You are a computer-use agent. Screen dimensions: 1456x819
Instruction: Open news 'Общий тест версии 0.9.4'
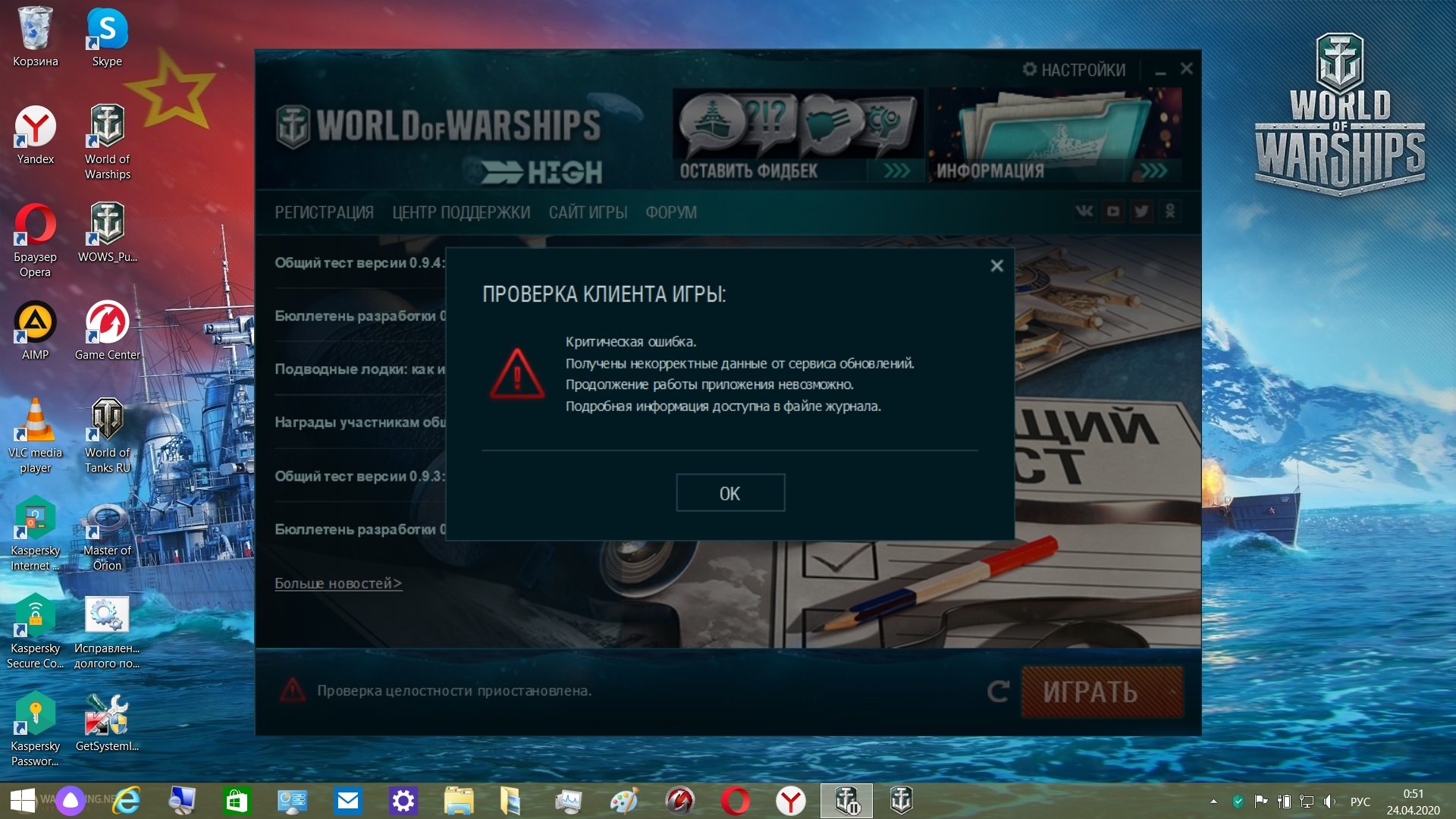tap(360, 263)
